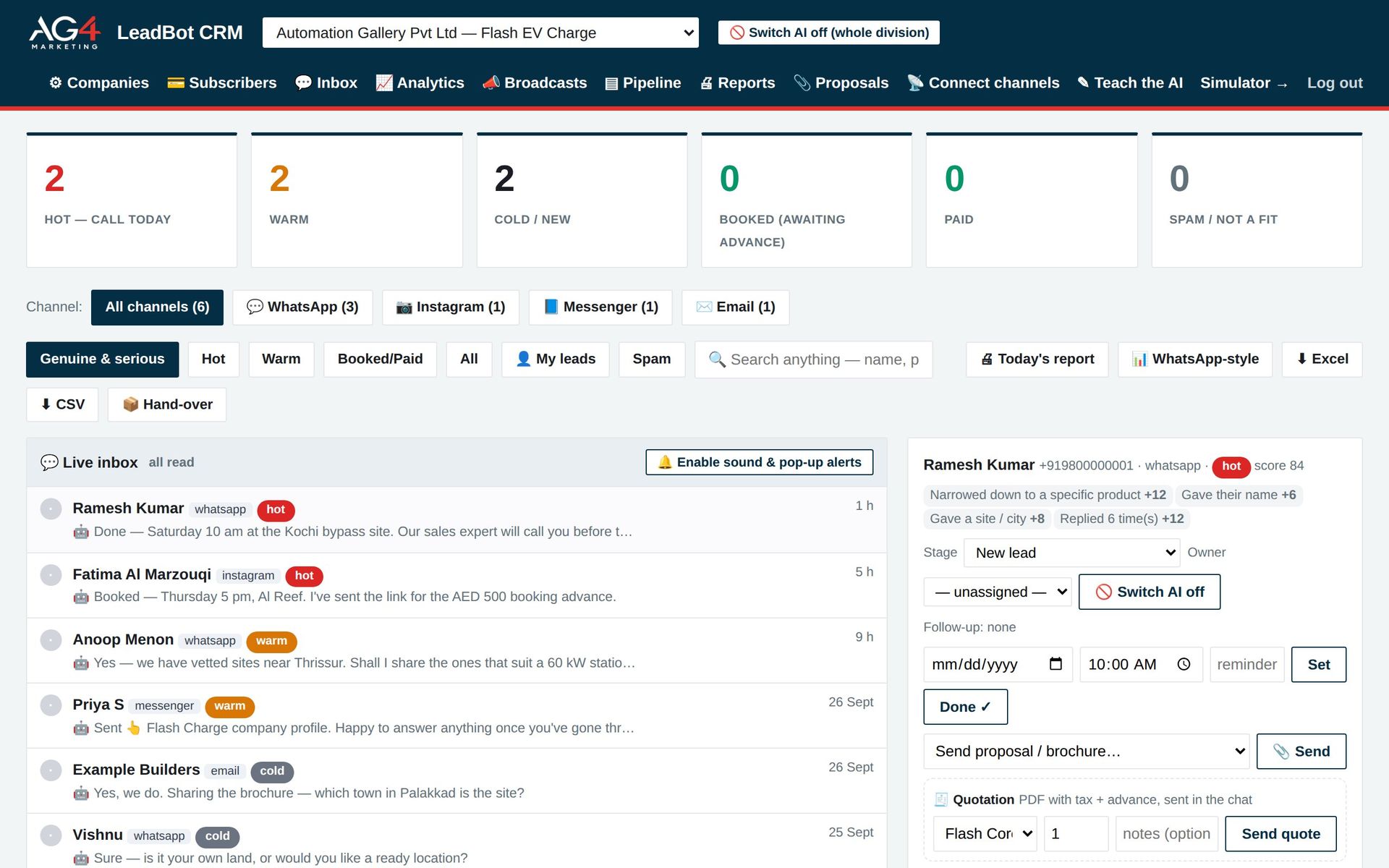
Task: Filter by WhatsApp (3) channel
Action: coord(302,307)
